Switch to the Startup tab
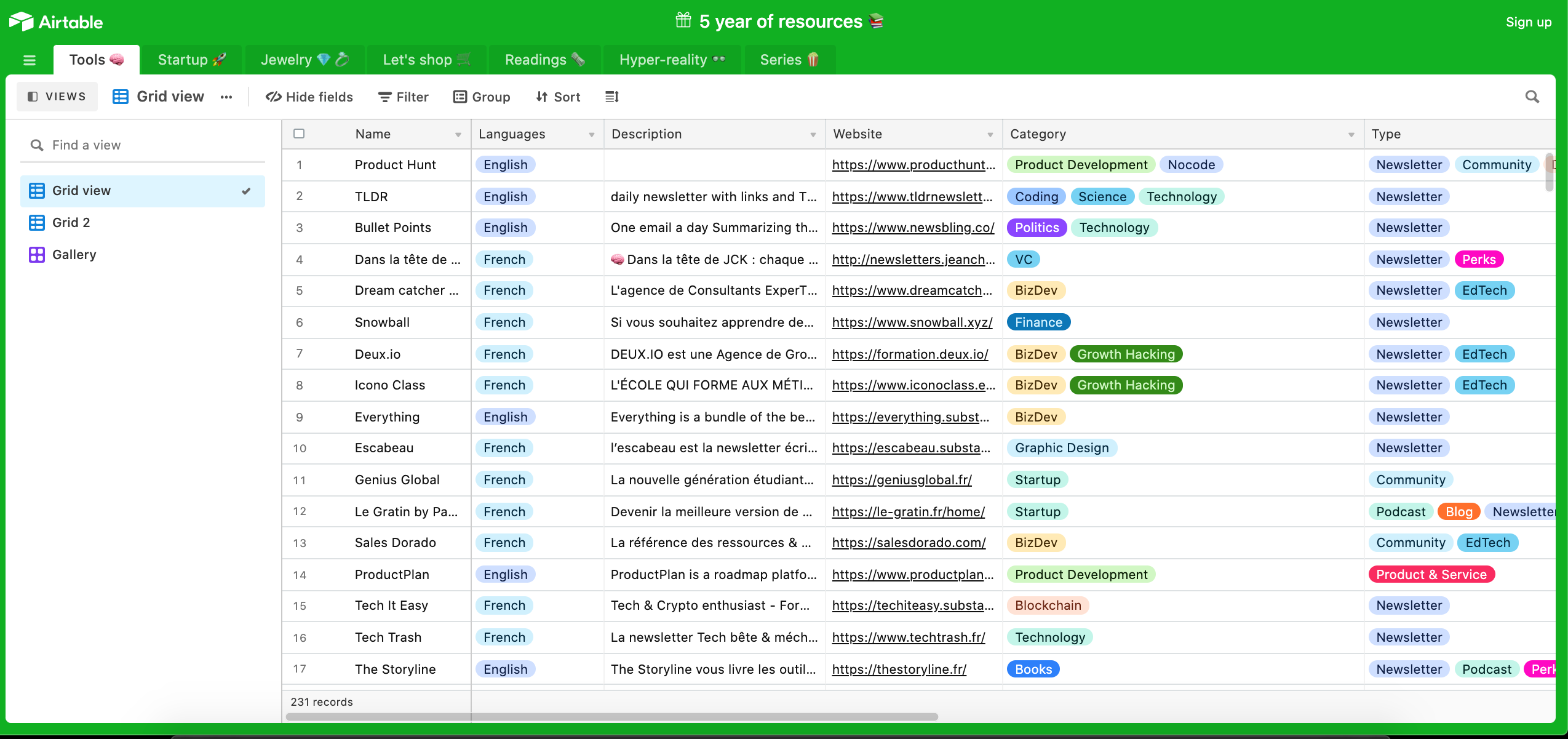1568x739 pixels. pos(191,60)
